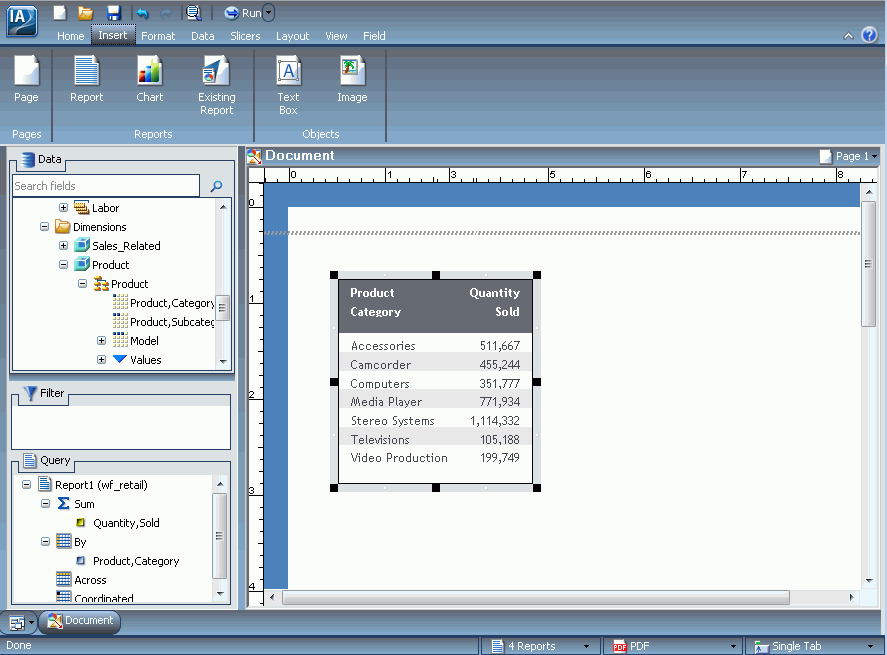The image size is (887, 655).
Task: Expand the Model tree node
Action: coord(101,341)
